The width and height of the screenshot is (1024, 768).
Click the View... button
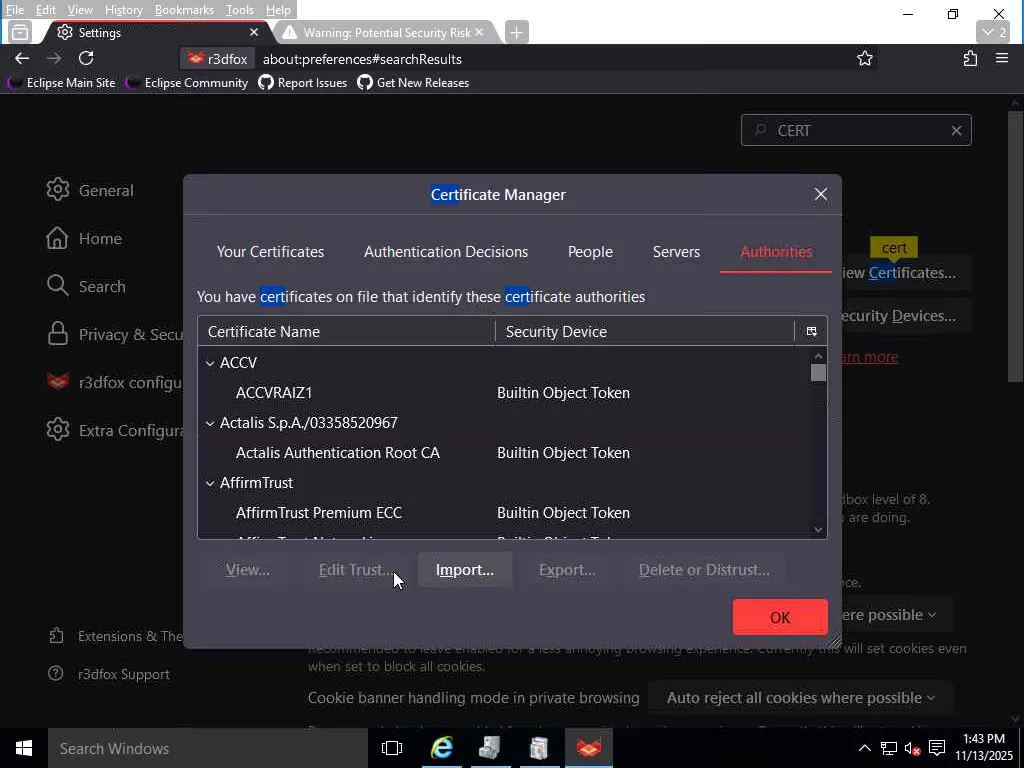(248, 569)
